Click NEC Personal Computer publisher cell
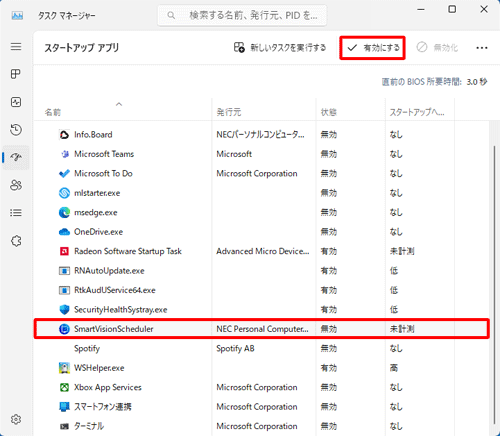500x436 pixels. (x=262, y=329)
